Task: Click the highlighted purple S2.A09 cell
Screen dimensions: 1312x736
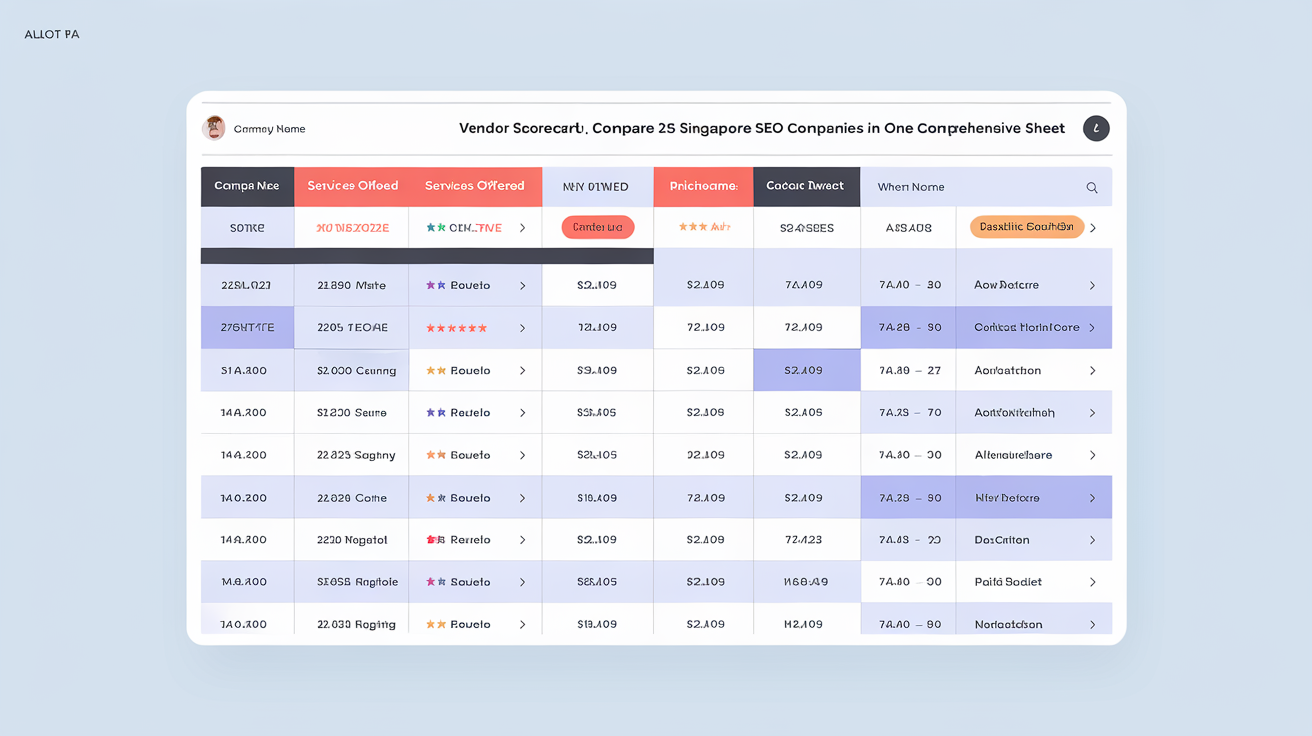Action: point(806,371)
